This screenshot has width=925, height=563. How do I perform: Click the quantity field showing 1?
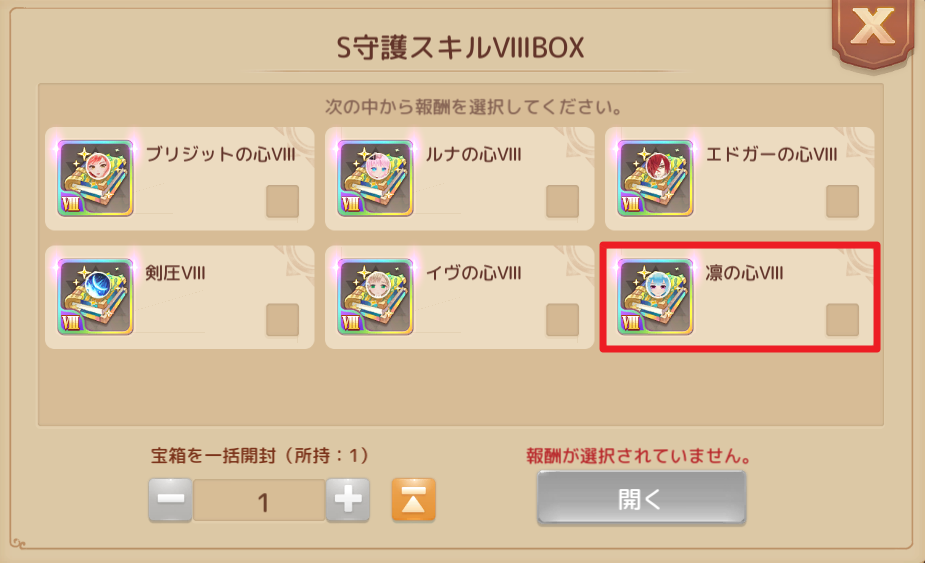260,500
